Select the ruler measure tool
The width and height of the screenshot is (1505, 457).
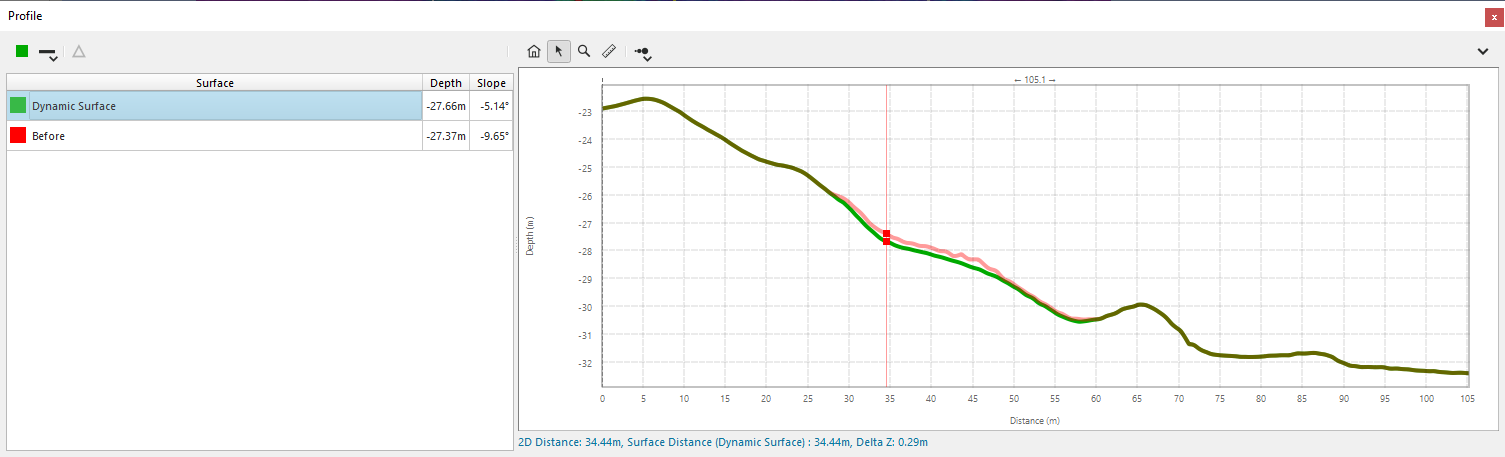pos(609,51)
